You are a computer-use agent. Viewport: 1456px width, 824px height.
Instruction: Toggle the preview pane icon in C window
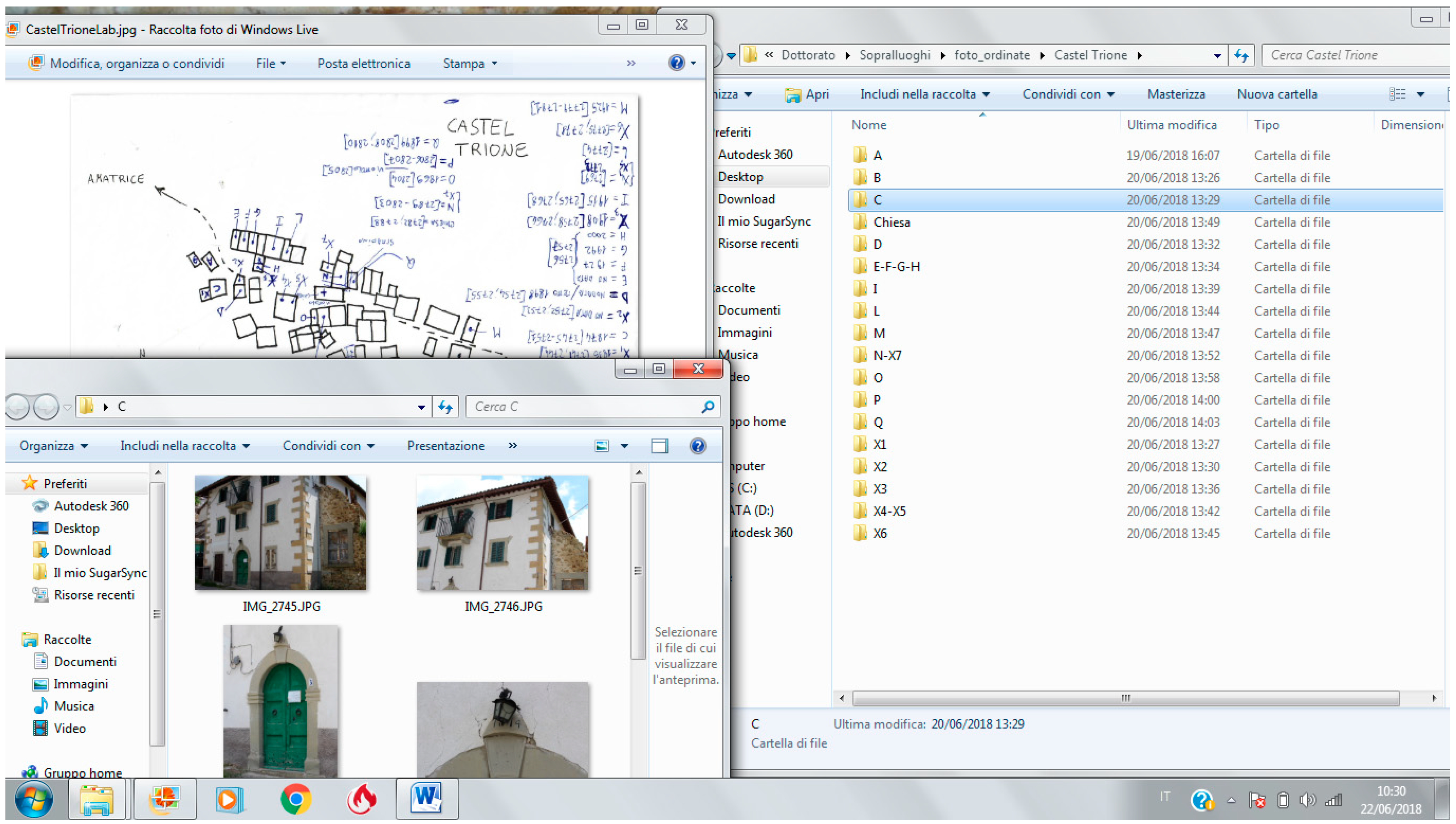pos(660,446)
